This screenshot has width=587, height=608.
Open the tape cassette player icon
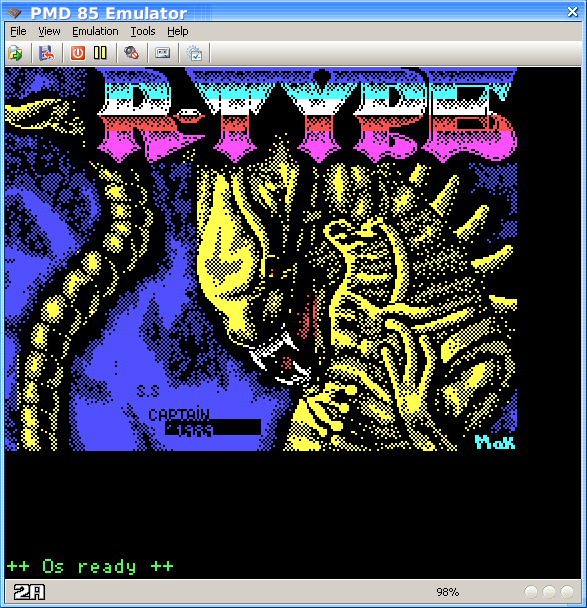tap(162, 53)
